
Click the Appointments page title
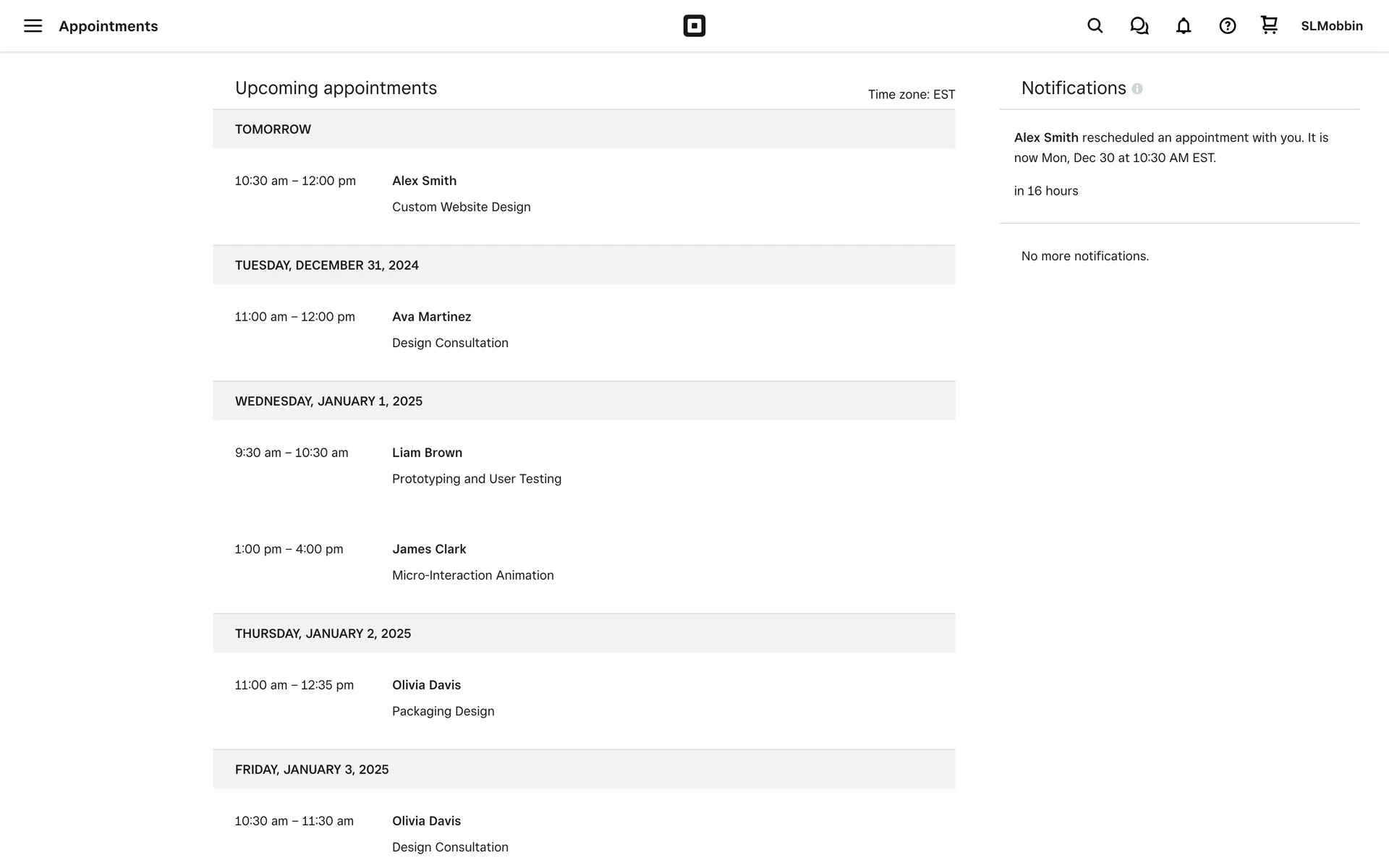click(x=108, y=26)
